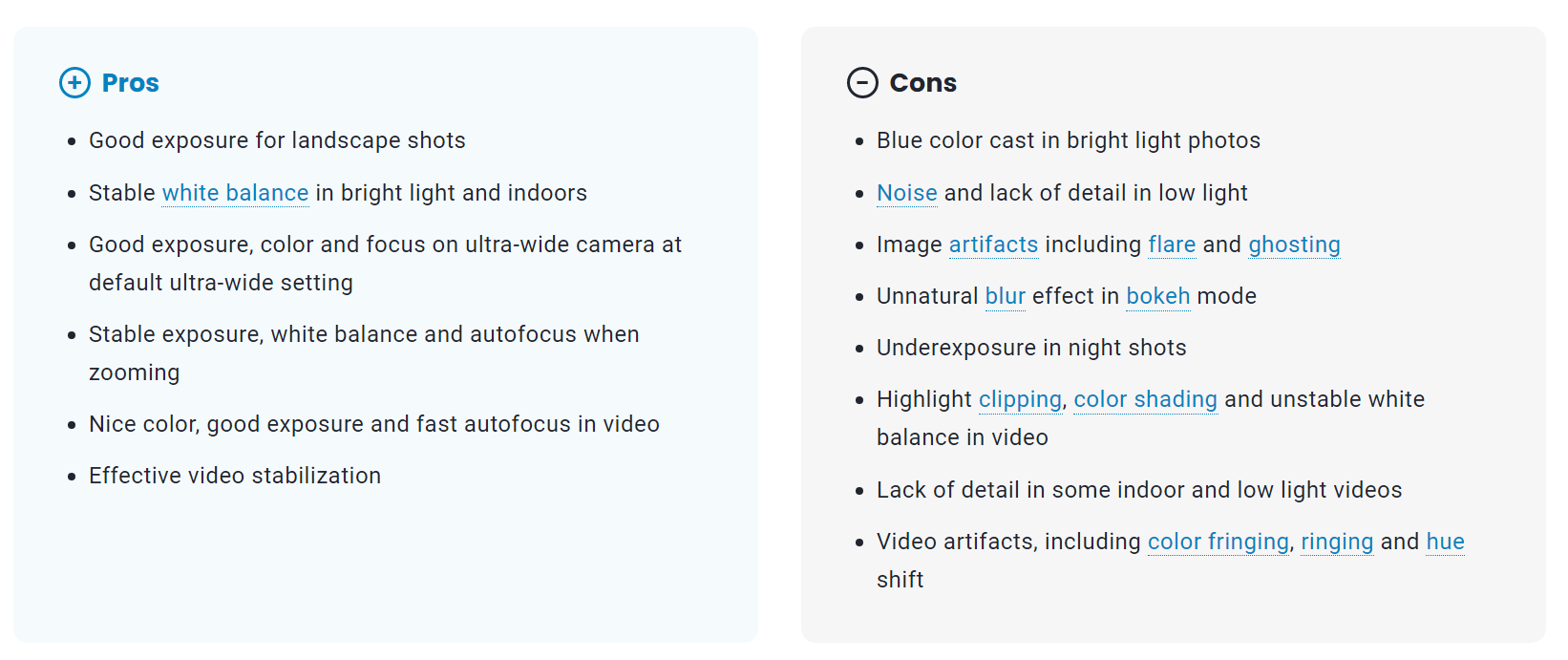Click 'Blue color cast in bright light photos'
This screenshot has width=1568, height=660.
coord(1069,141)
